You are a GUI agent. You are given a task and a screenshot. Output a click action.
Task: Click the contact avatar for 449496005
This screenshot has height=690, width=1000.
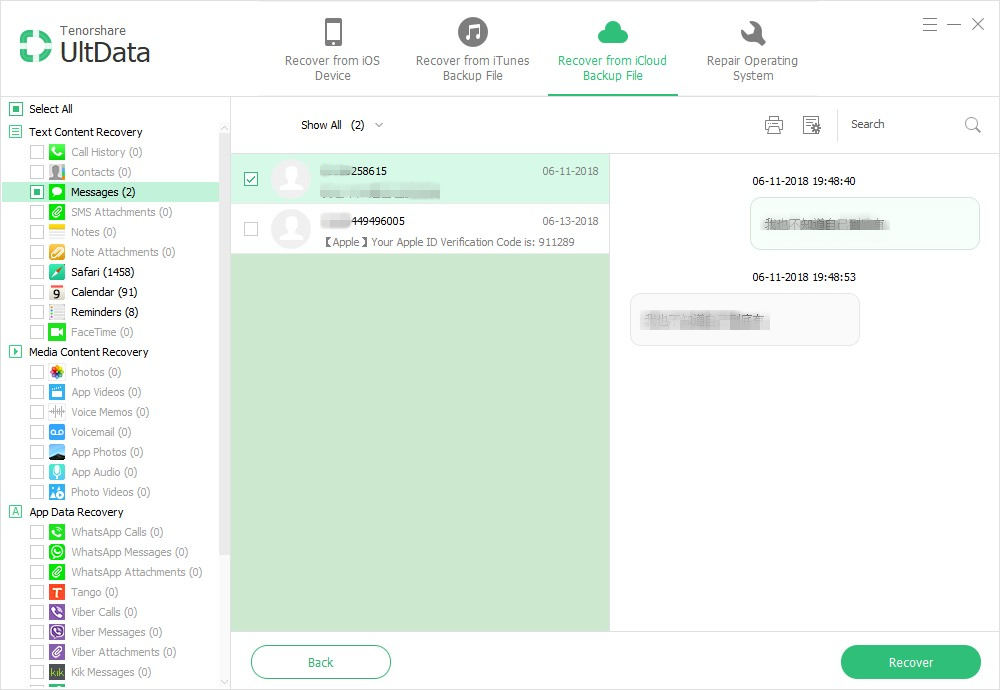click(291, 228)
